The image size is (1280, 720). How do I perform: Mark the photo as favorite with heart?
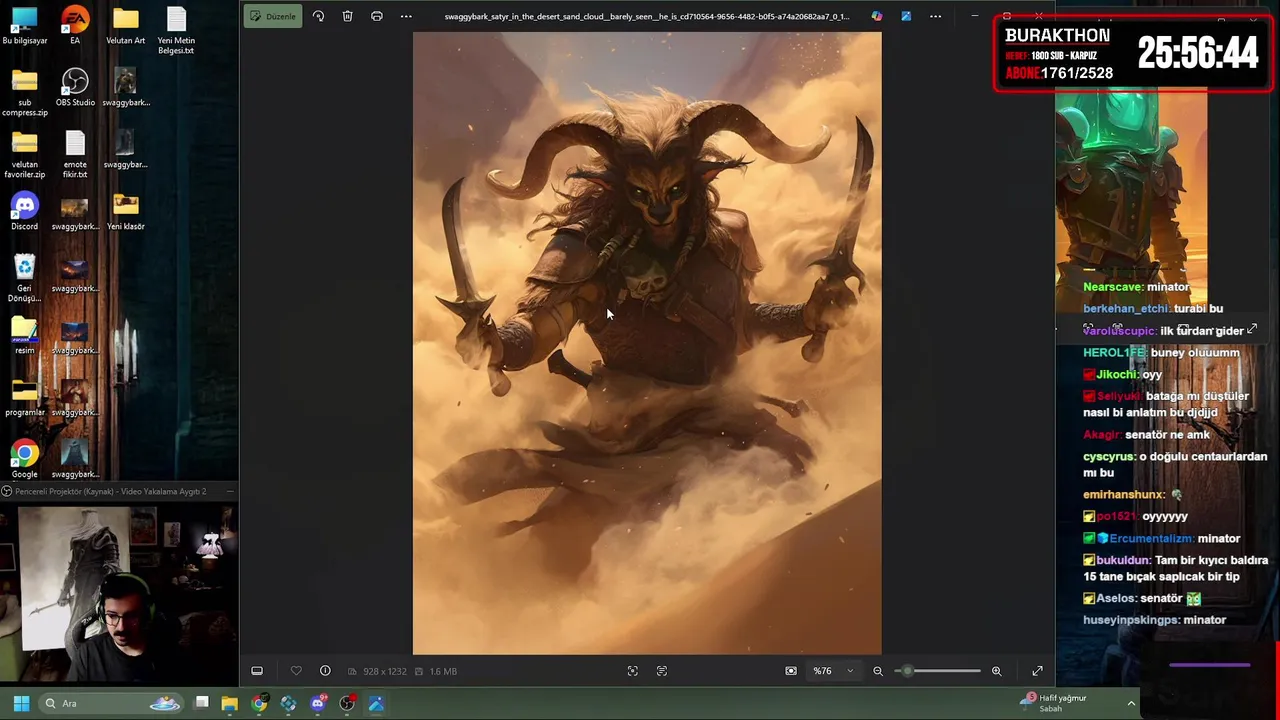296,671
